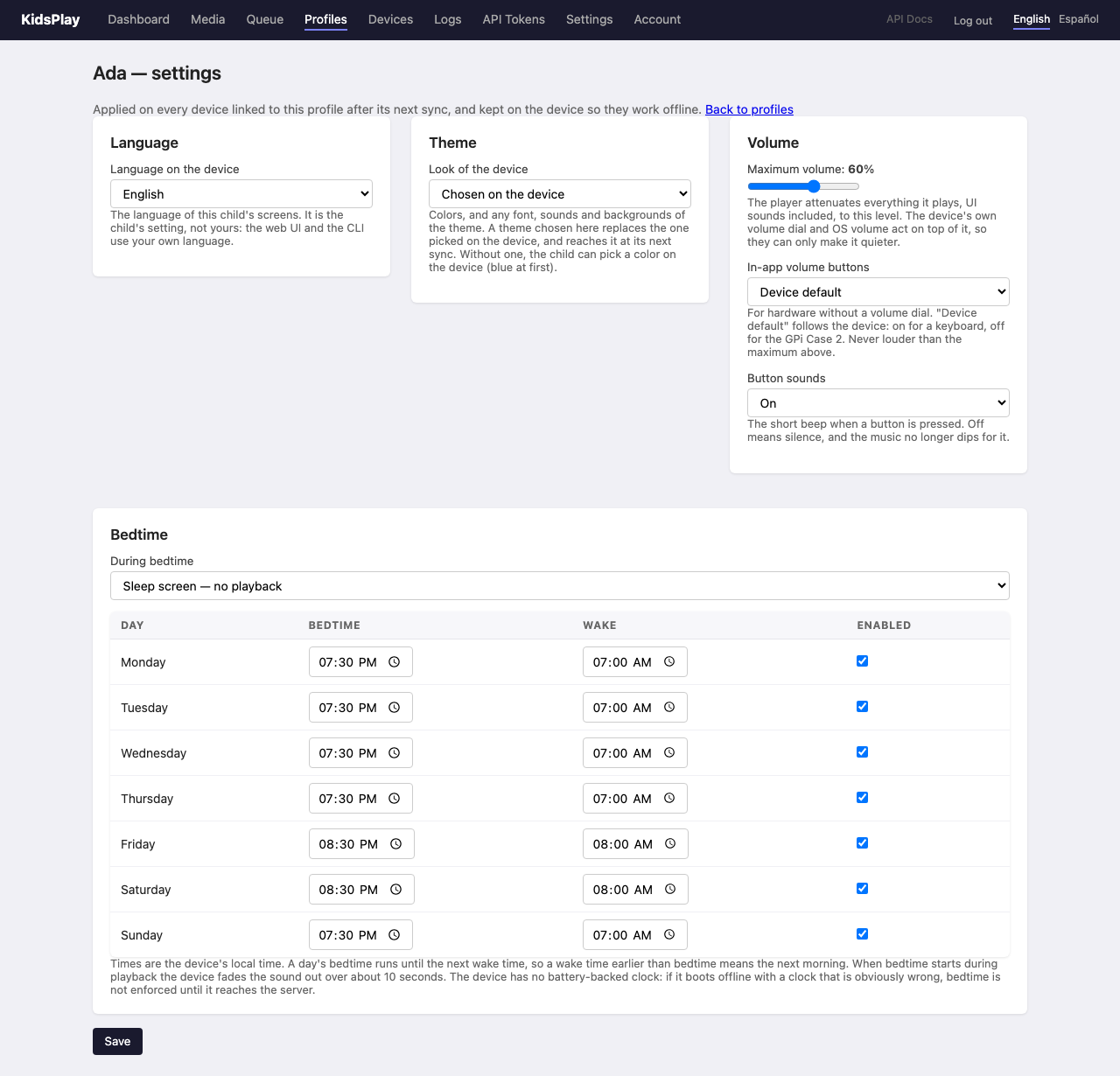The width and height of the screenshot is (1120, 1076).
Task: Open clock picker for Friday bedtime
Action: [396, 844]
